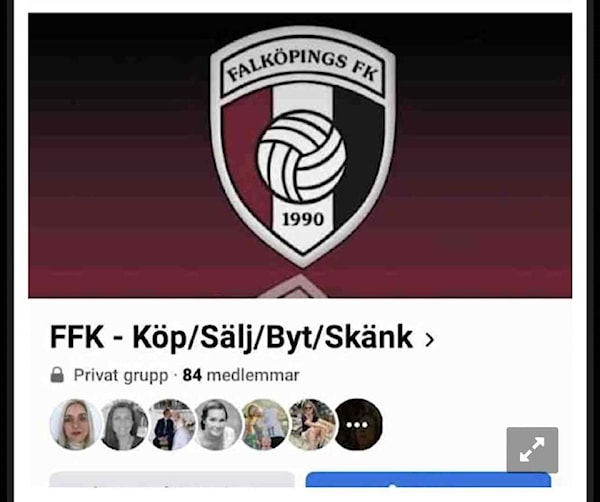Click the lock icon beside Privat grupp
This screenshot has height=502, width=600.
(x=57, y=375)
